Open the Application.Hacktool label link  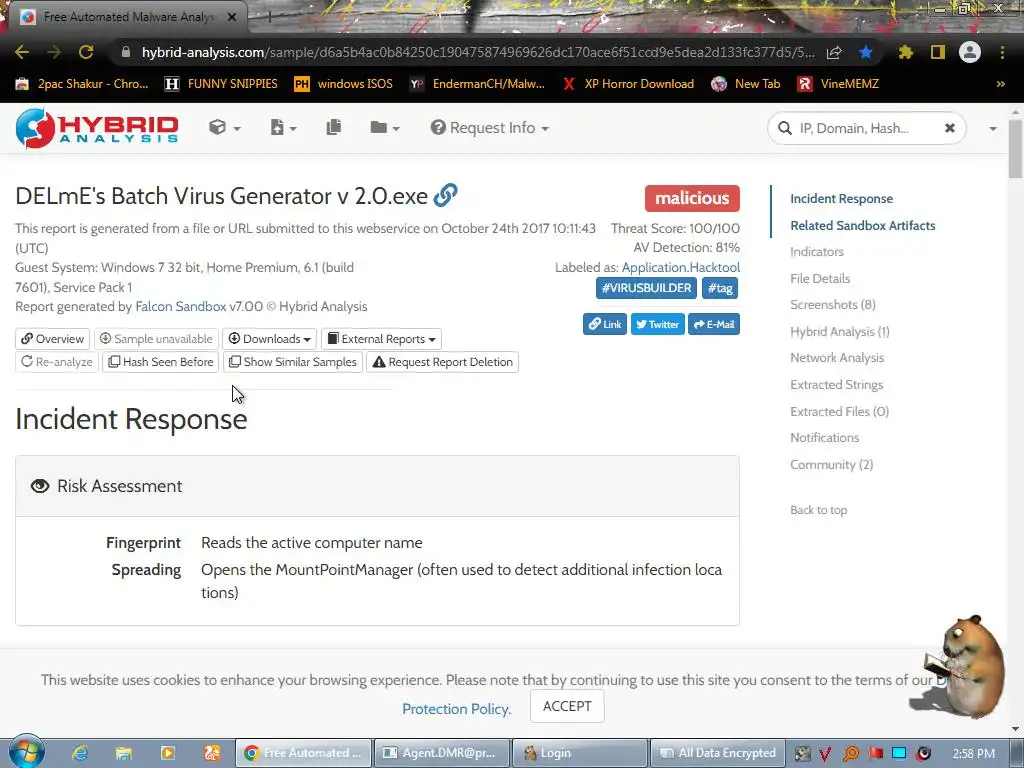coord(680,267)
